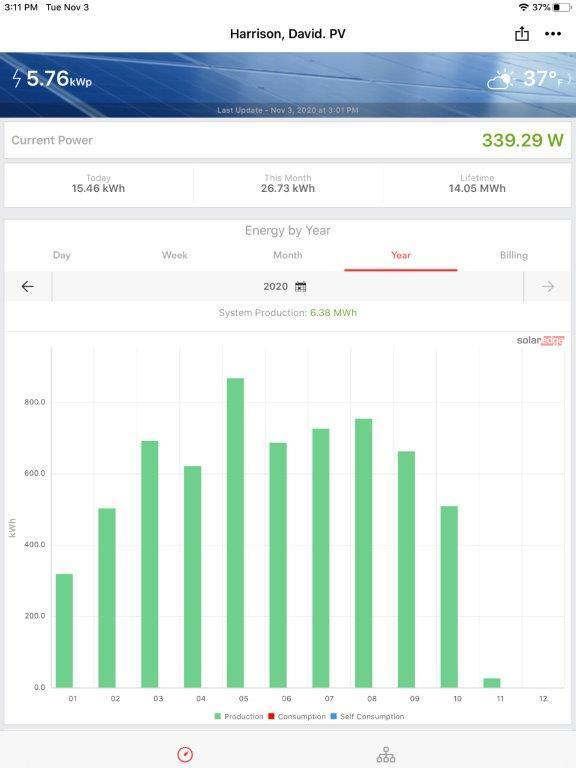Tap the share icon
This screenshot has height=768, width=576.
point(522,34)
